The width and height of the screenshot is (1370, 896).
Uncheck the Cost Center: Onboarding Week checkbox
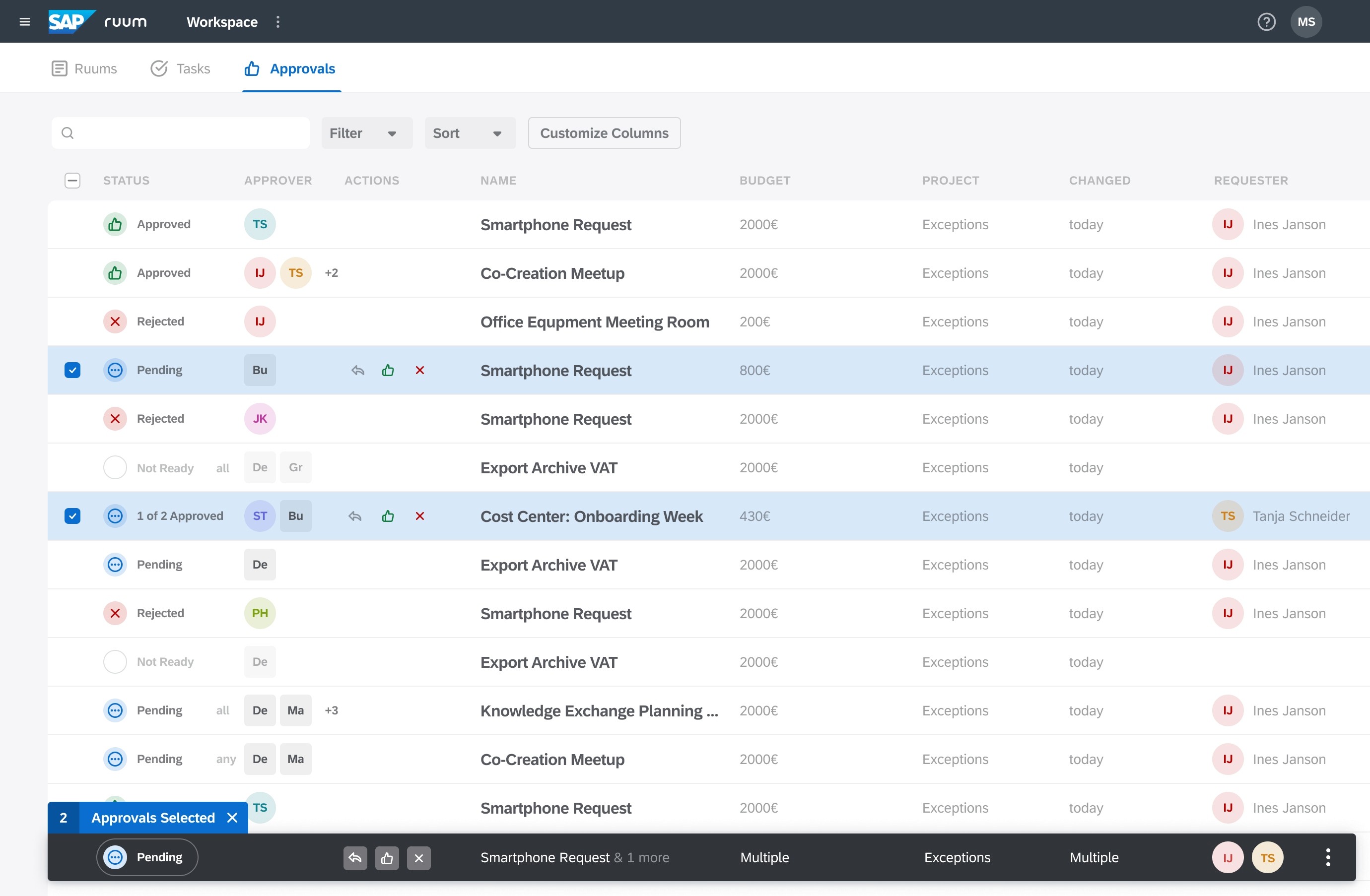coord(72,516)
